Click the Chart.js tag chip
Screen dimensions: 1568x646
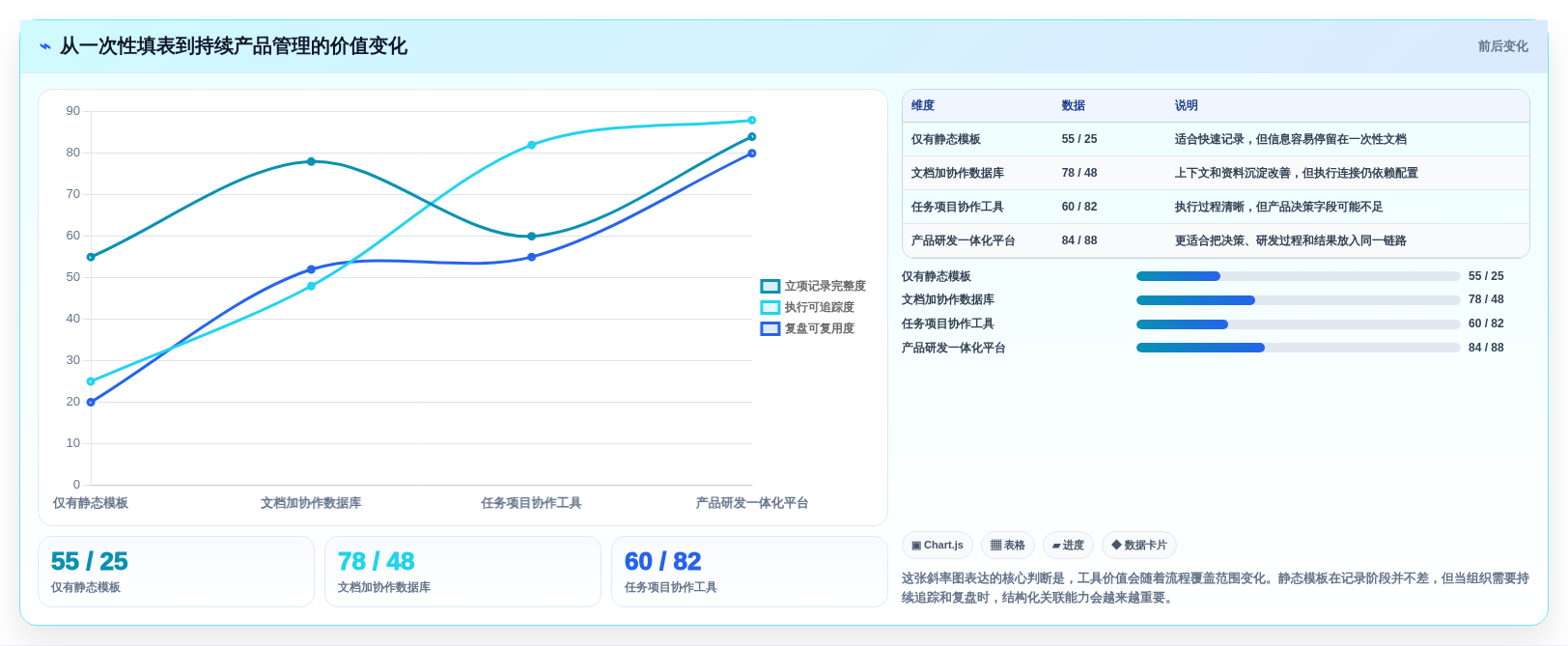click(x=938, y=546)
